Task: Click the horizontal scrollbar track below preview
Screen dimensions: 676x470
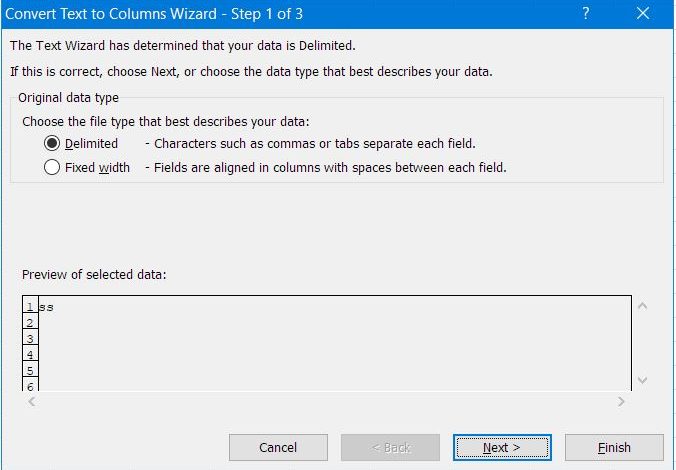Action: (325, 401)
